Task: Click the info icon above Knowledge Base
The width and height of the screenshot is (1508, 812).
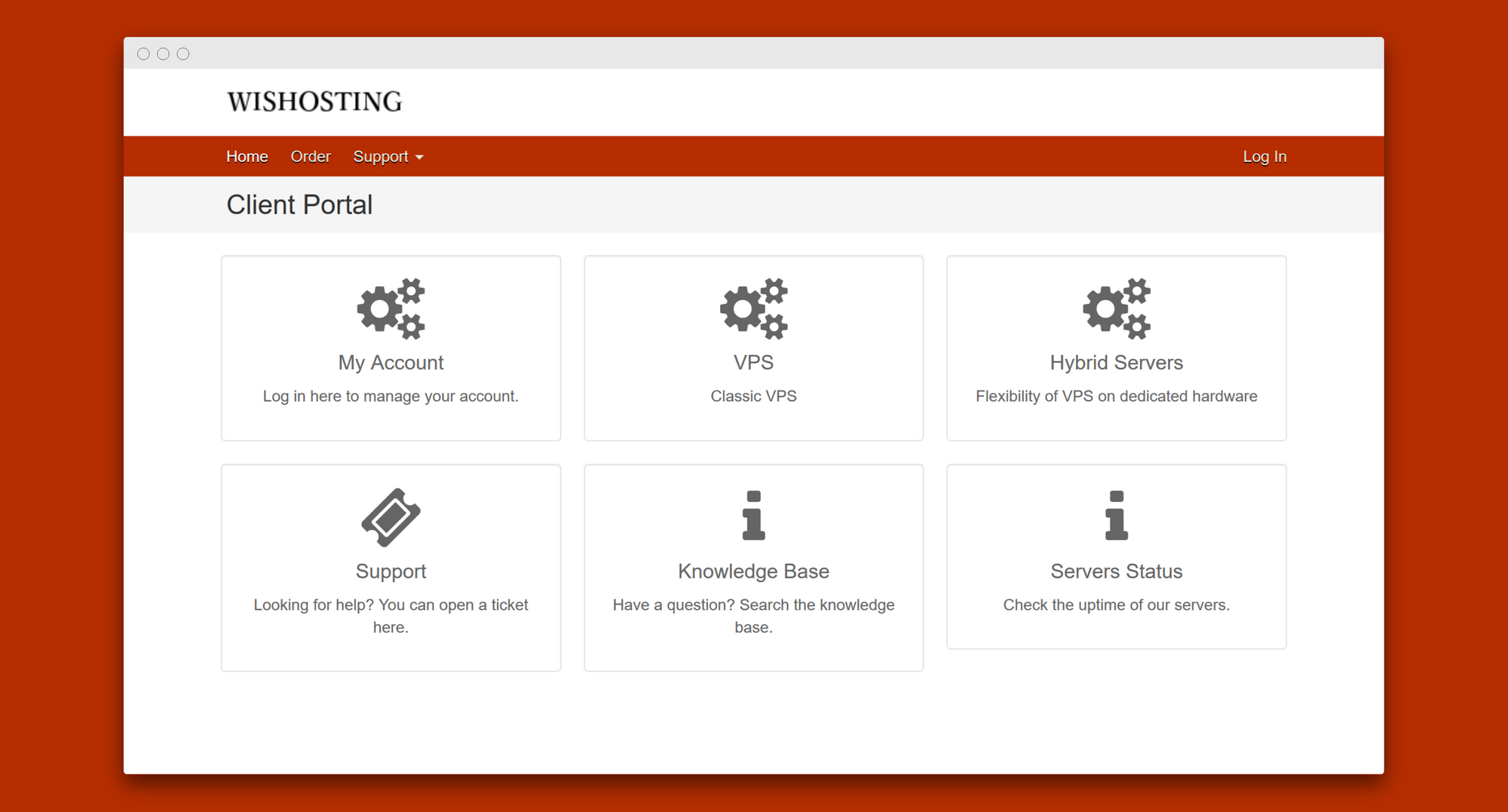Action: point(753,516)
